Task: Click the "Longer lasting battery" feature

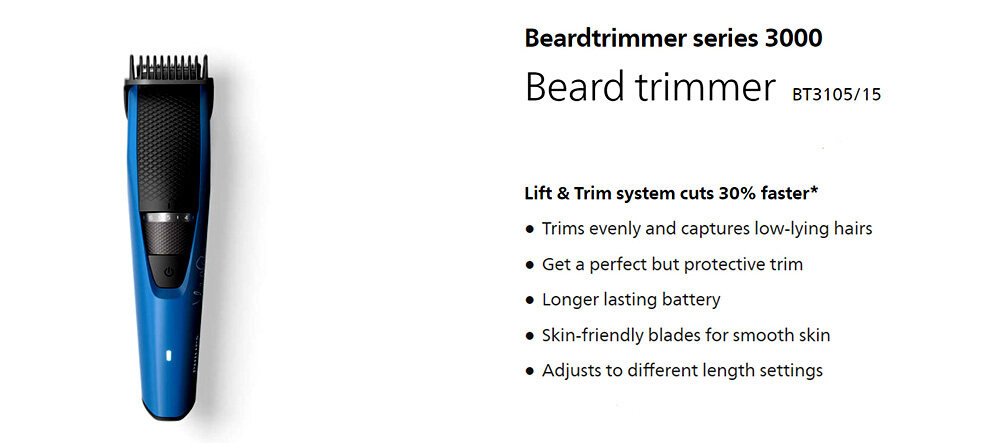Action: (631, 300)
